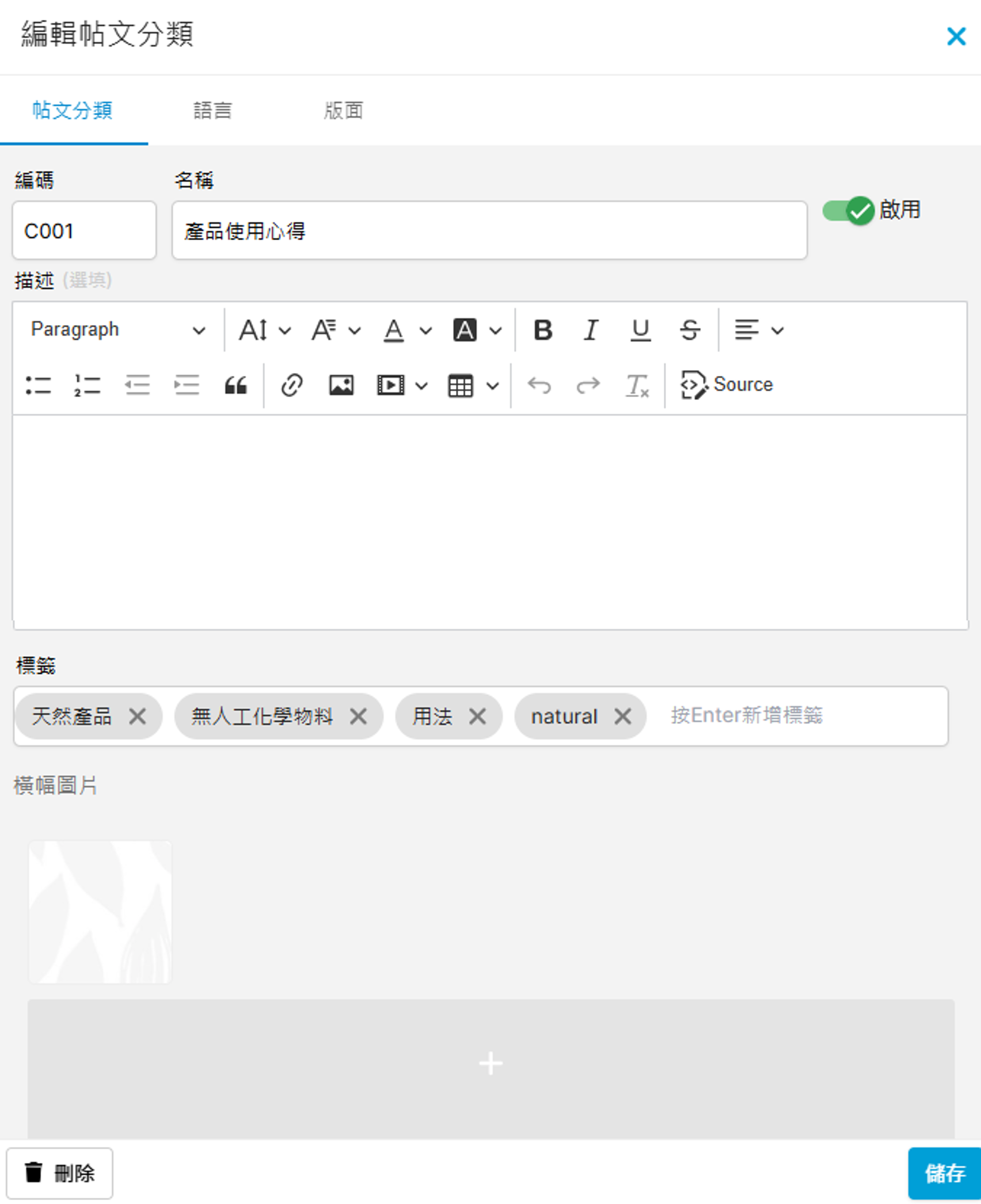
Task: Disable the 啟用 toggle switch
Action: (848, 211)
